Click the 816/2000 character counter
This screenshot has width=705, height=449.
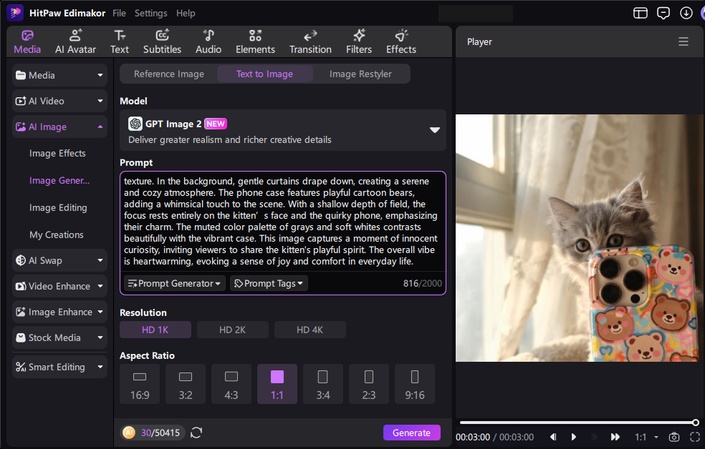[x=422, y=283]
